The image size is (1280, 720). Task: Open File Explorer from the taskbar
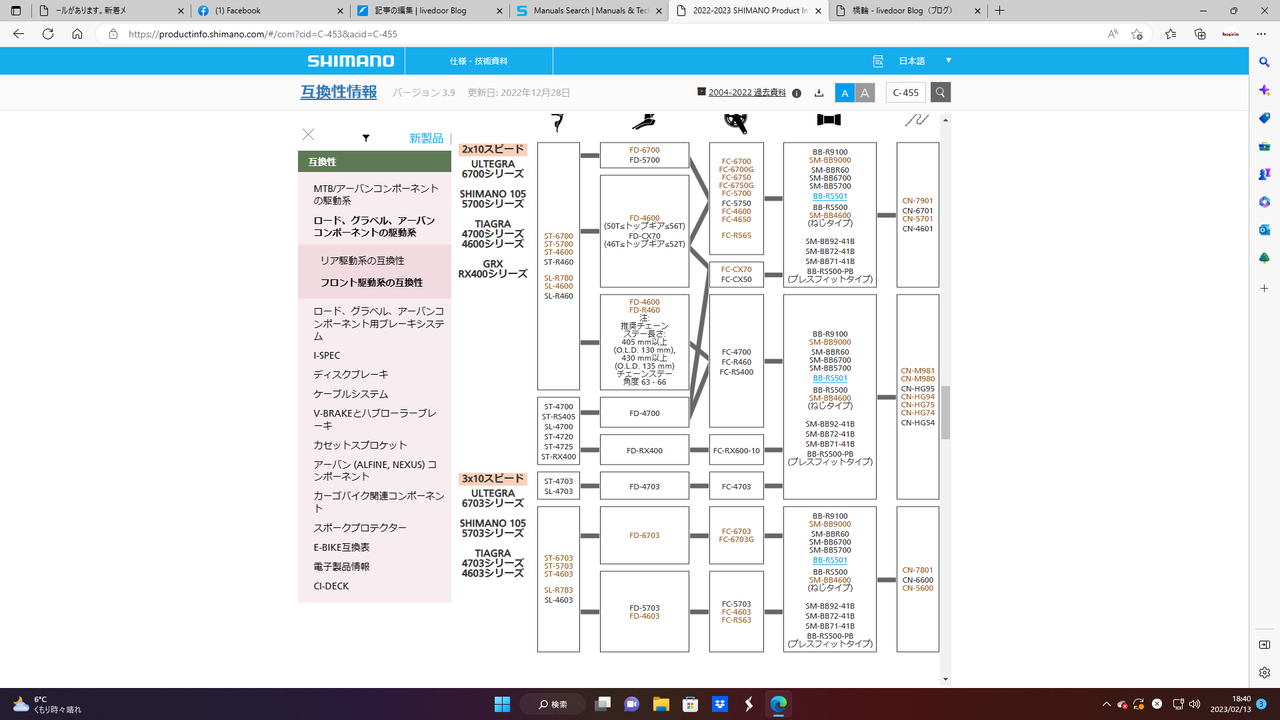tap(660, 704)
